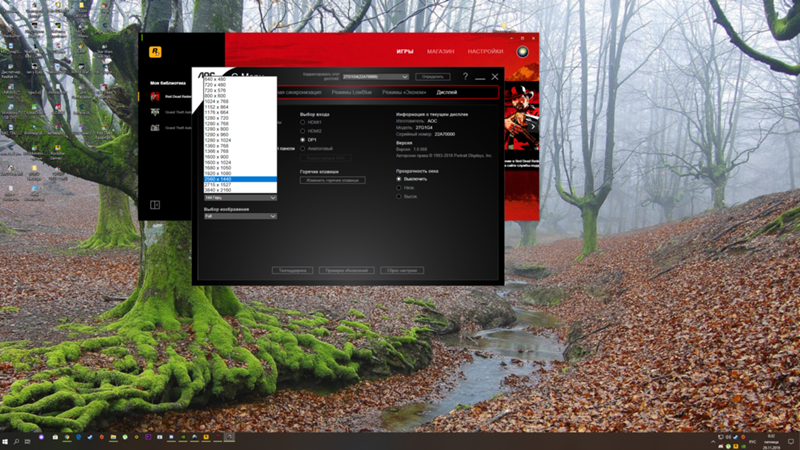This screenshot has width=800, height=450.
Task: Choose 1600 x 900 from resolution list
Action: point(240,157)
